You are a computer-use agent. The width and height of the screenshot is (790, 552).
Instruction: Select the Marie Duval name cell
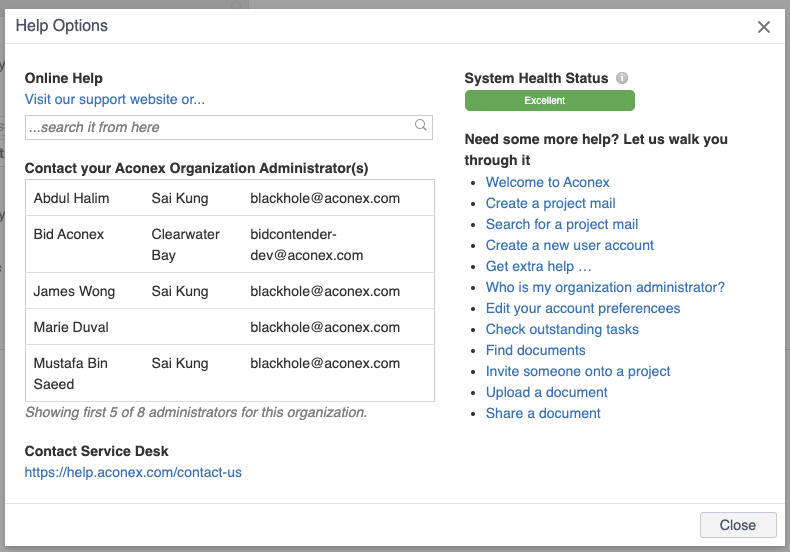coord(71,327)
